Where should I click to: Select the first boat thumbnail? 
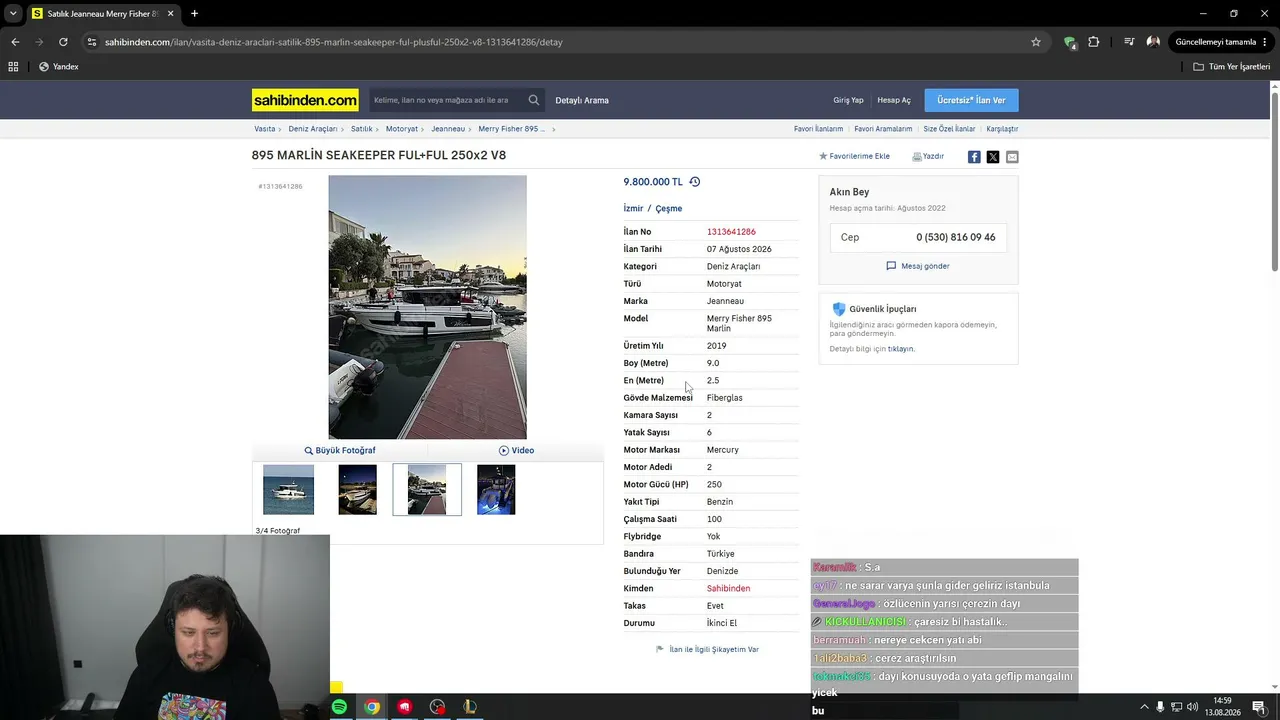288,490
